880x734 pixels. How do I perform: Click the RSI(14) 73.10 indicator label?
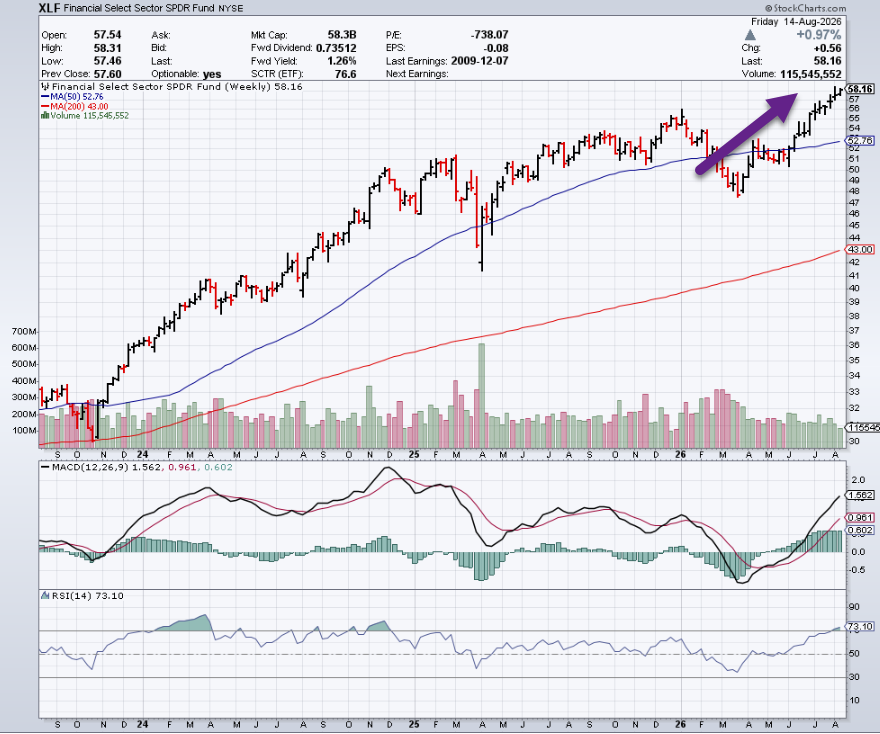click(88, 595)
